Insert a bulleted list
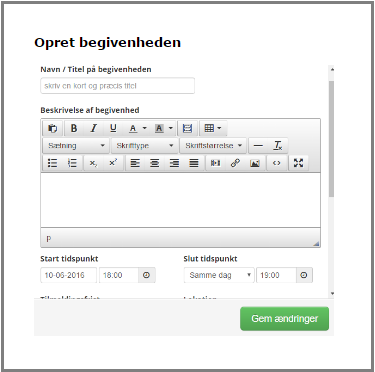 point(53,163)
